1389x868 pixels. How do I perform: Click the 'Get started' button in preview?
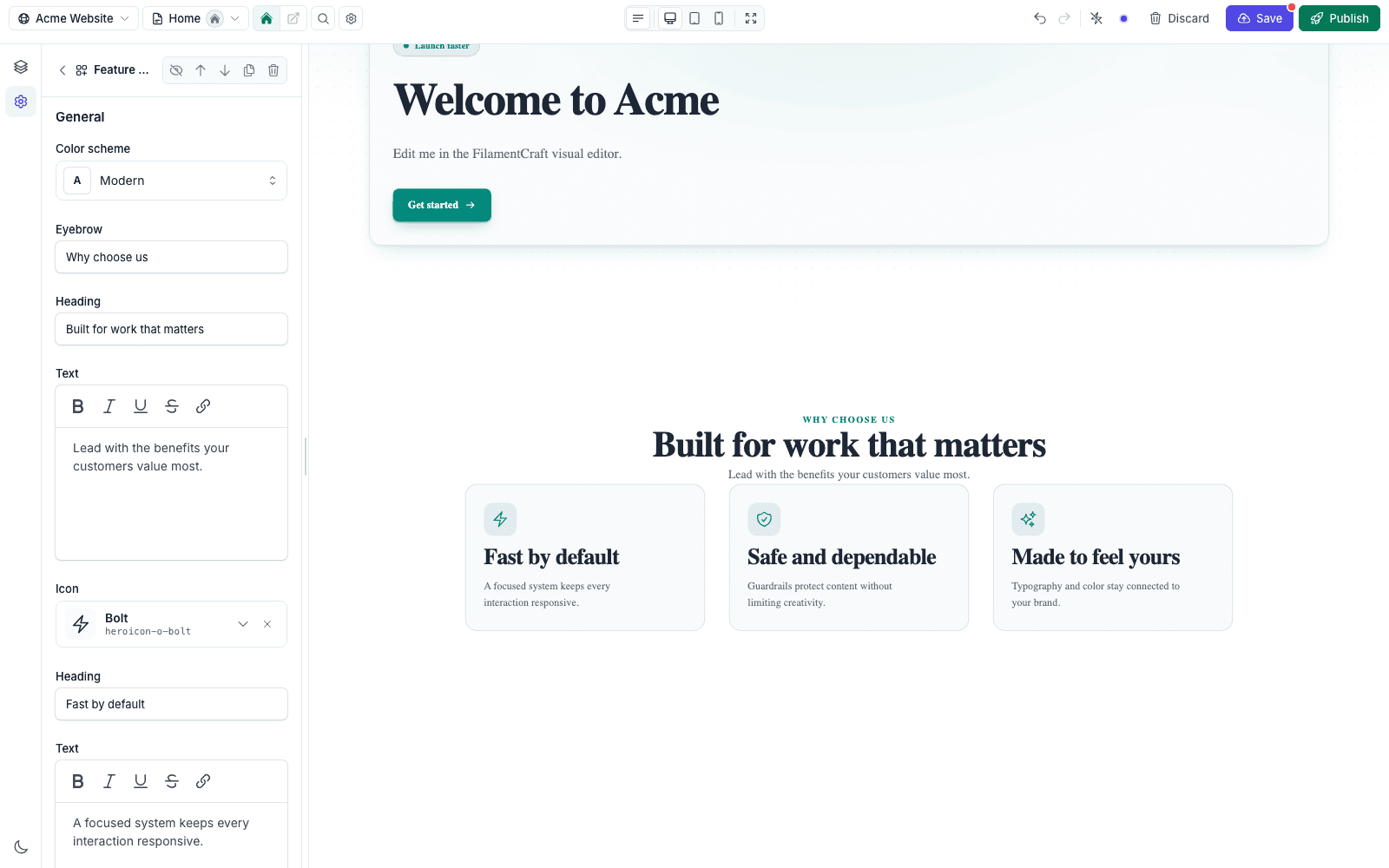click(442, 205)
